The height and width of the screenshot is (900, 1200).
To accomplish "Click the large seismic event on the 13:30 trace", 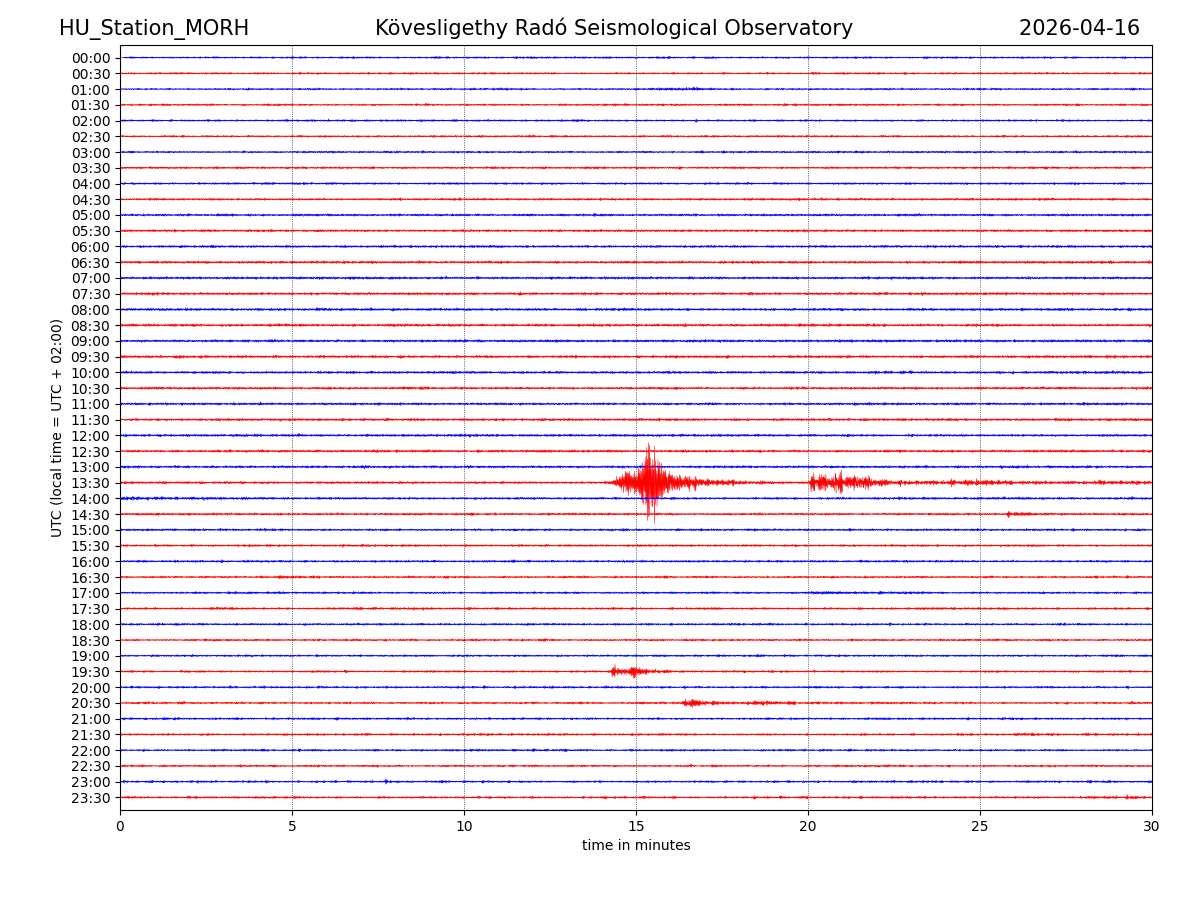I will click(x=651, y=483).
